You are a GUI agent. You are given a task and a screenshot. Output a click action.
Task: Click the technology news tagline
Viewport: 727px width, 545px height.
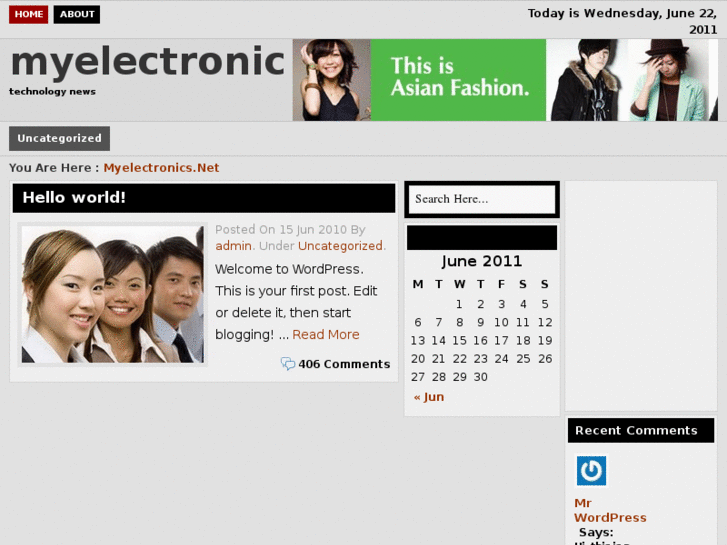[52, 91]
